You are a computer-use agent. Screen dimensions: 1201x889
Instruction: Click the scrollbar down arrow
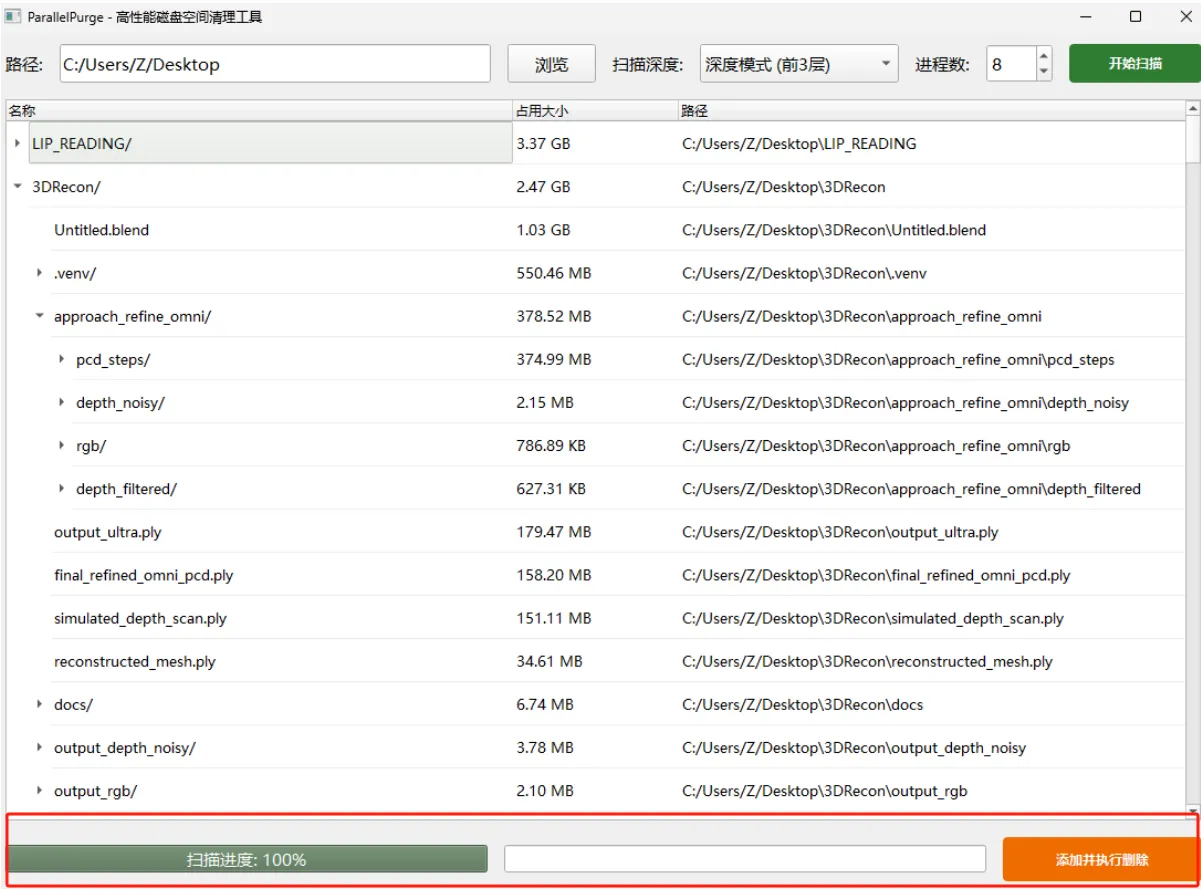click(x=1192, y=810)
